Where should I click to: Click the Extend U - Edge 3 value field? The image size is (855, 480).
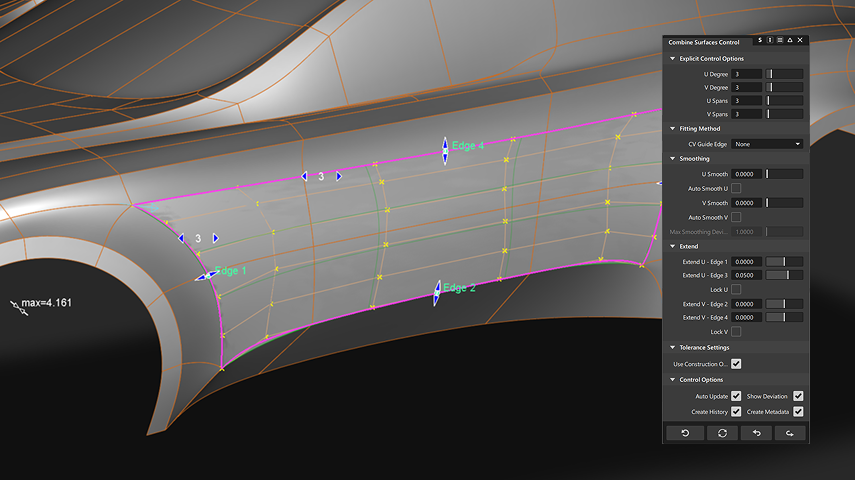click(746, 275)
